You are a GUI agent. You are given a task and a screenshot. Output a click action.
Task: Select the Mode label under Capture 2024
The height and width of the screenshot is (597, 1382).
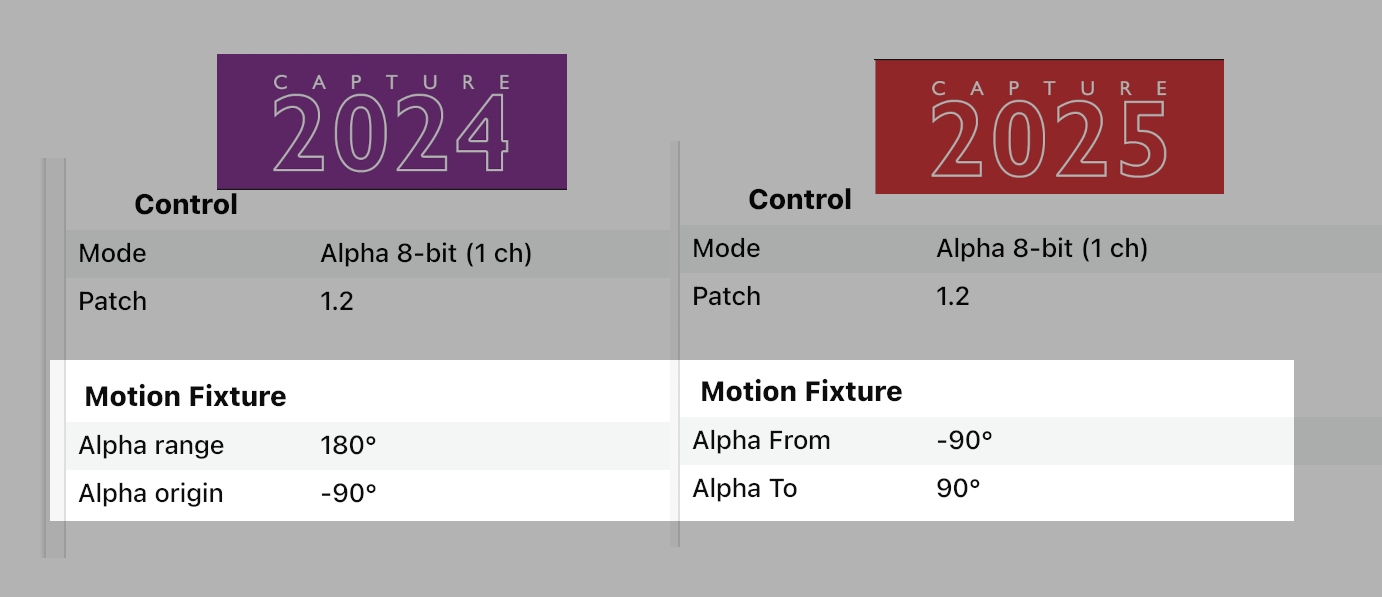tap(113, 254)
